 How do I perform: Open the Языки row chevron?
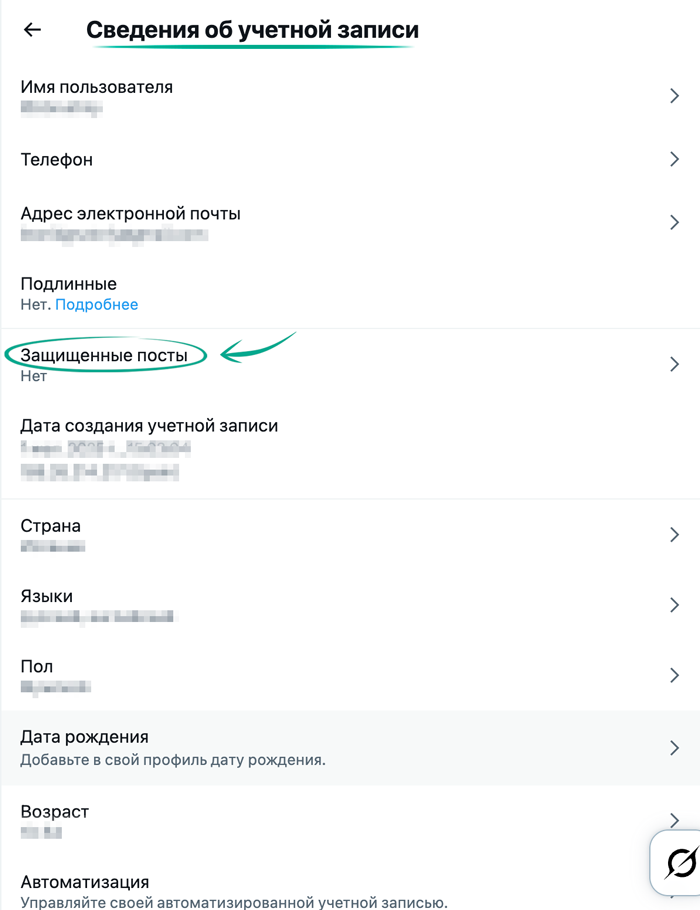pyautogui.click(x=675, y=605)
